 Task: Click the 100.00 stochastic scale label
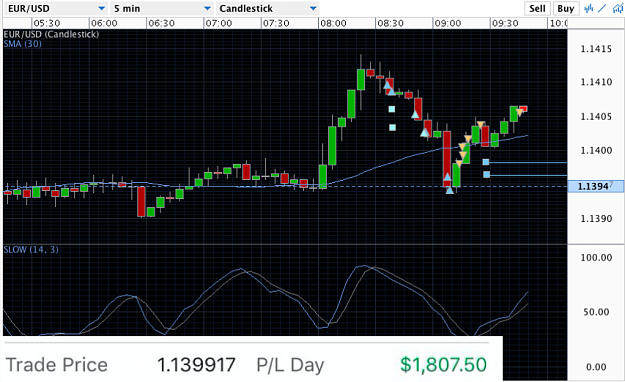coord(596,258)
